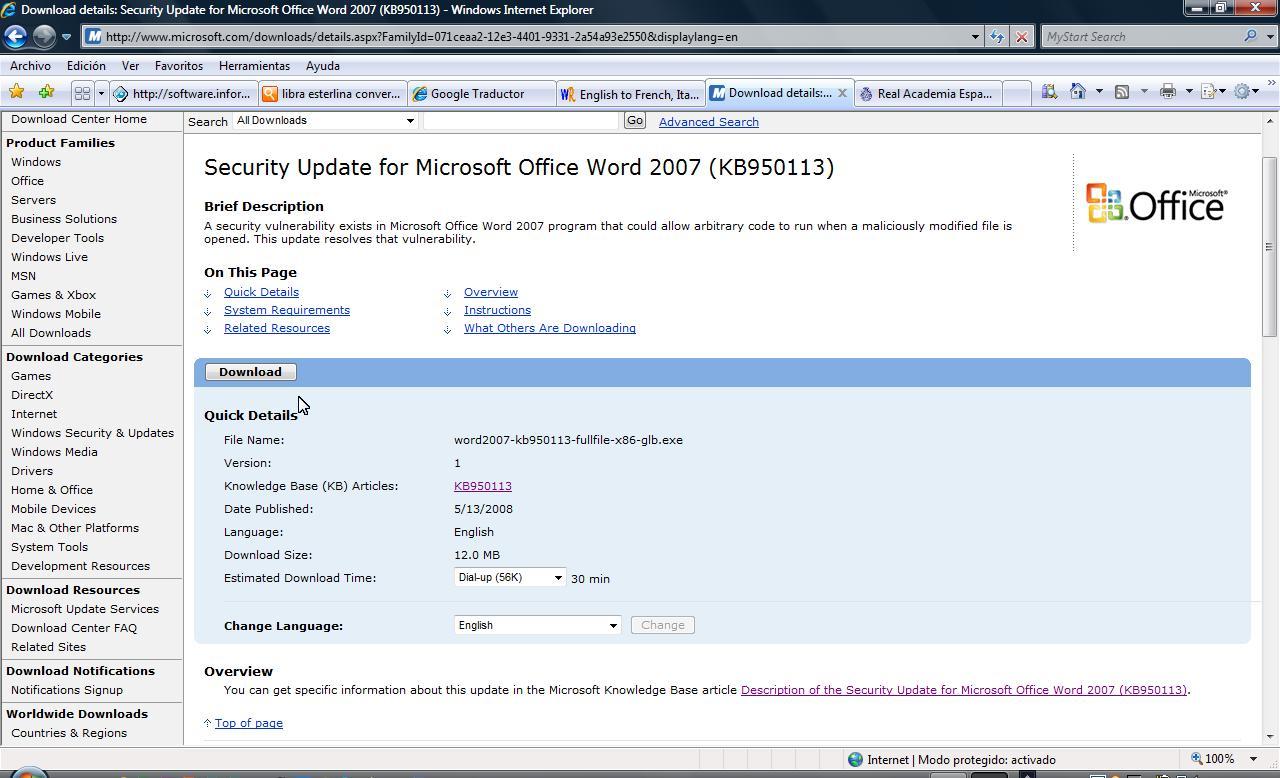The height and width of the screenshot is (778, 1280).
Task: Switch to the software.infor tab
Action: (x=182, y=94)
